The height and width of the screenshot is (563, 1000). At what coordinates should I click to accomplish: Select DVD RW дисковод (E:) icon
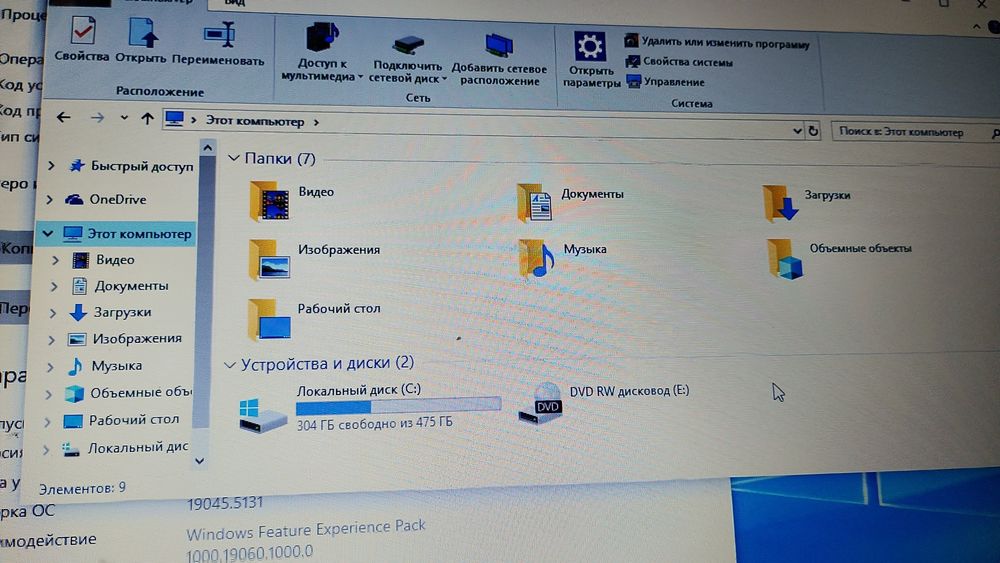click(540, 403)
